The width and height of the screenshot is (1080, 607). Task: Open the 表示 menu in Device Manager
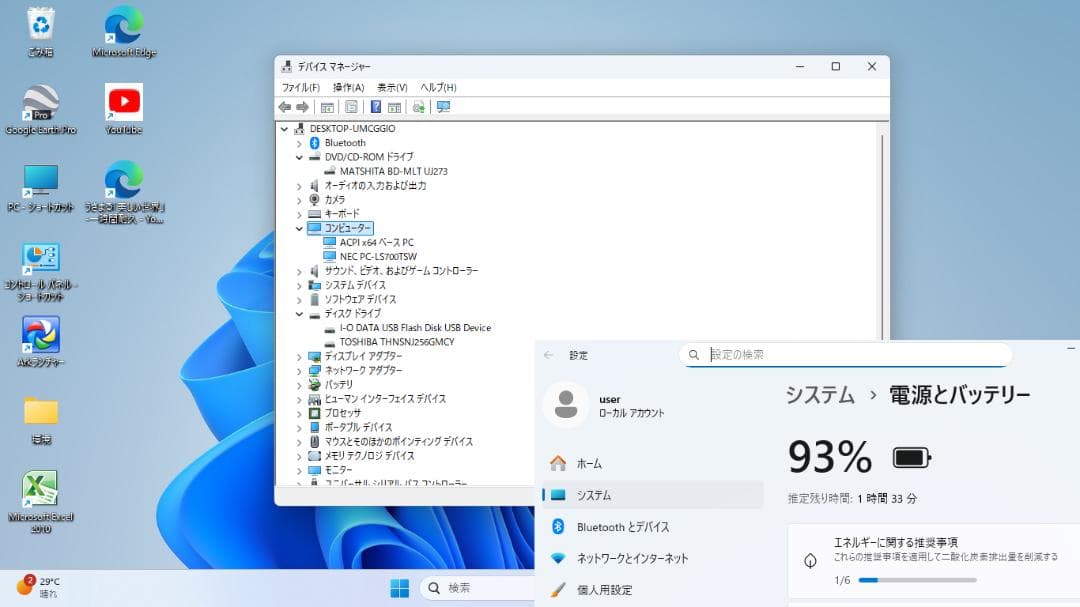[390, 87]
